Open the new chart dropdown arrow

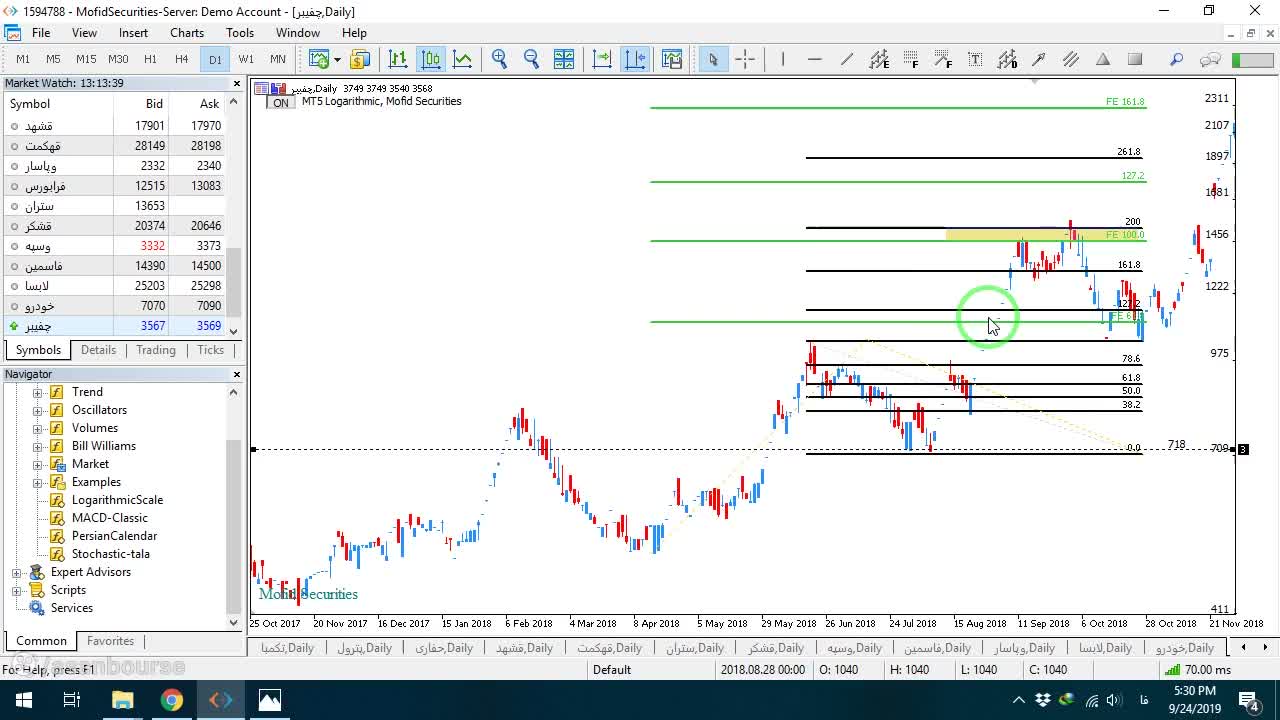pyautogui.click(x=337, y=59)
